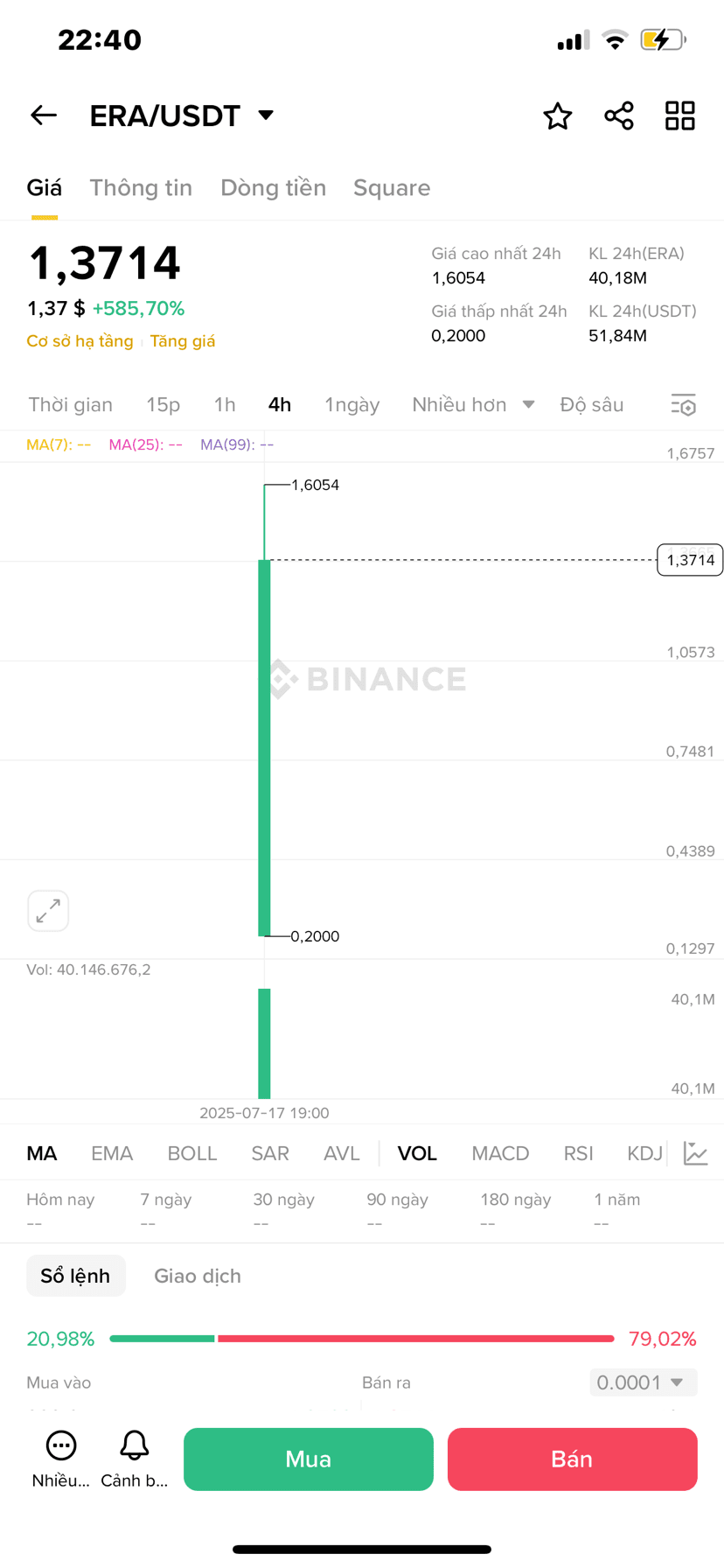This screenshot has width=724, height=1568.
Task: Open the indicator chart icon beside KDJ
Action: [696, 1153]
